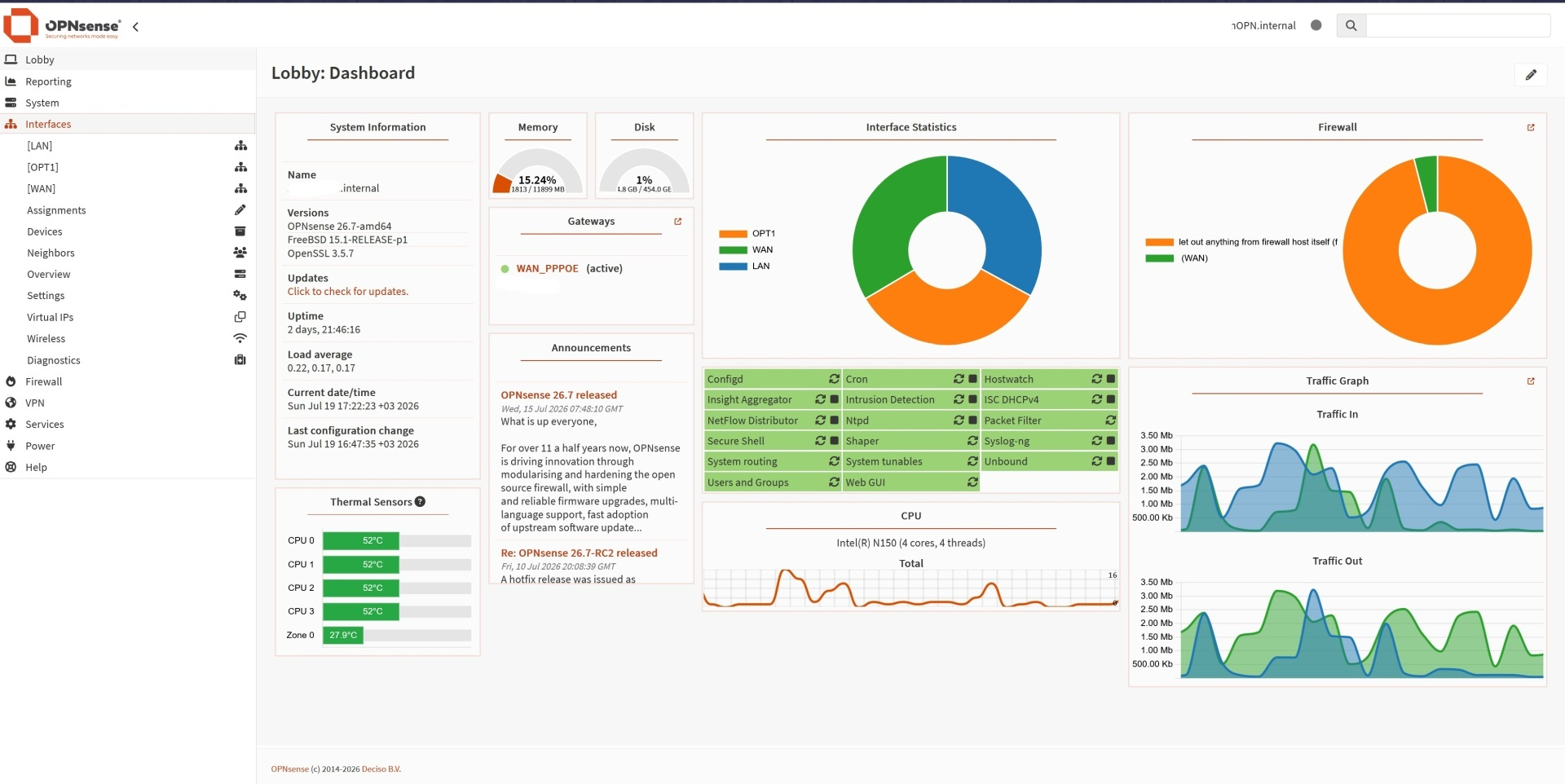Restart the Unbound service

point(1097,461)
